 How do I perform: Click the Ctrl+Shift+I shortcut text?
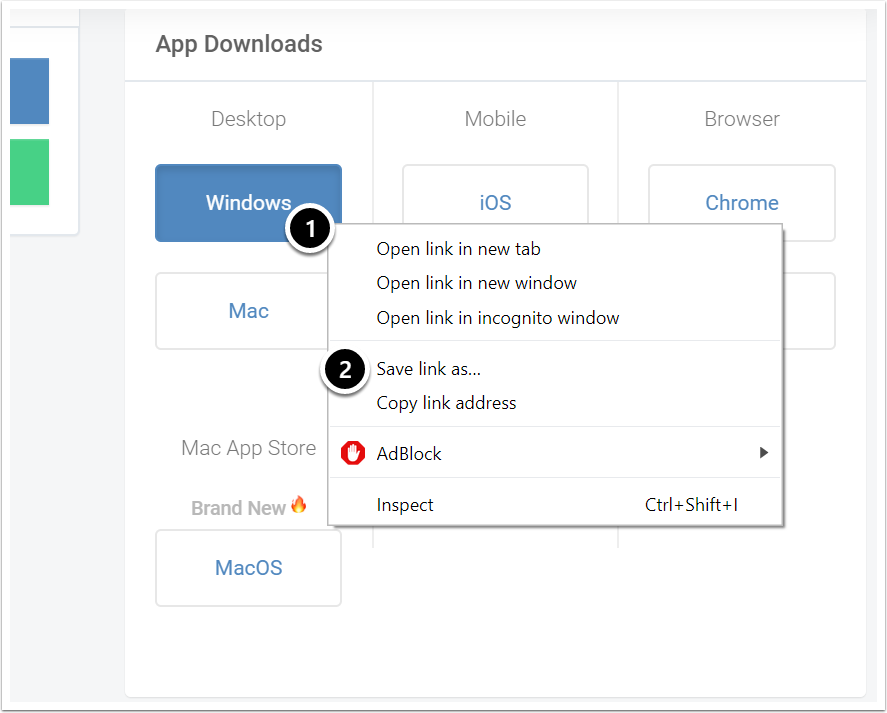(691, 505)
